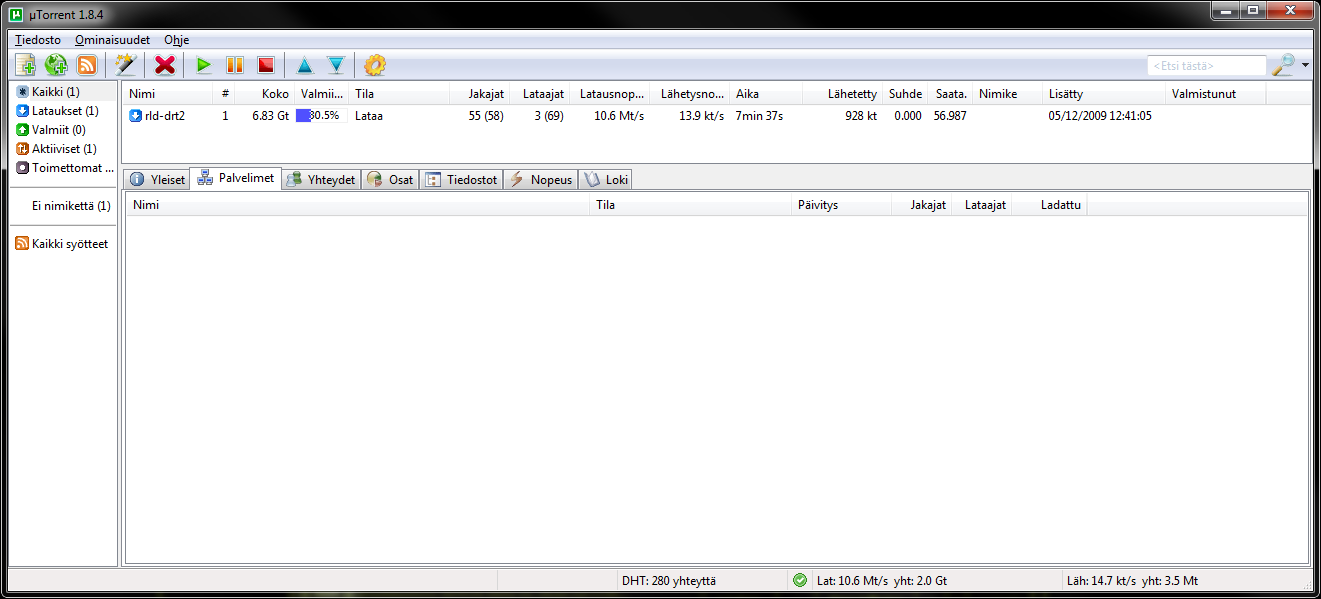Screen dimensions: 1321x599
Task: Open the RSS feed toolbar icon
Action: pyautogui.click(x=87, y=65)
